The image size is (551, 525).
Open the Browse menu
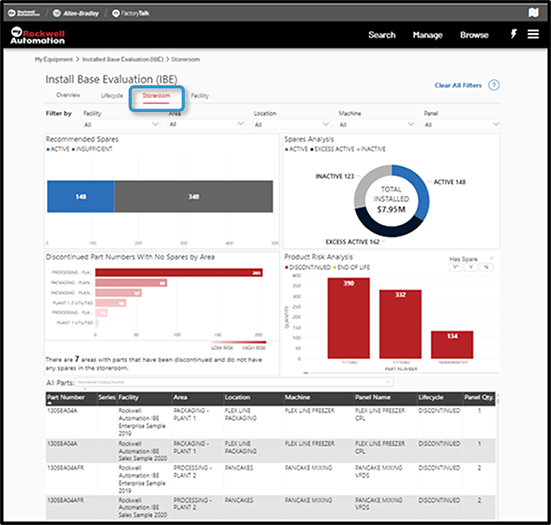click(x=474, y=35)
